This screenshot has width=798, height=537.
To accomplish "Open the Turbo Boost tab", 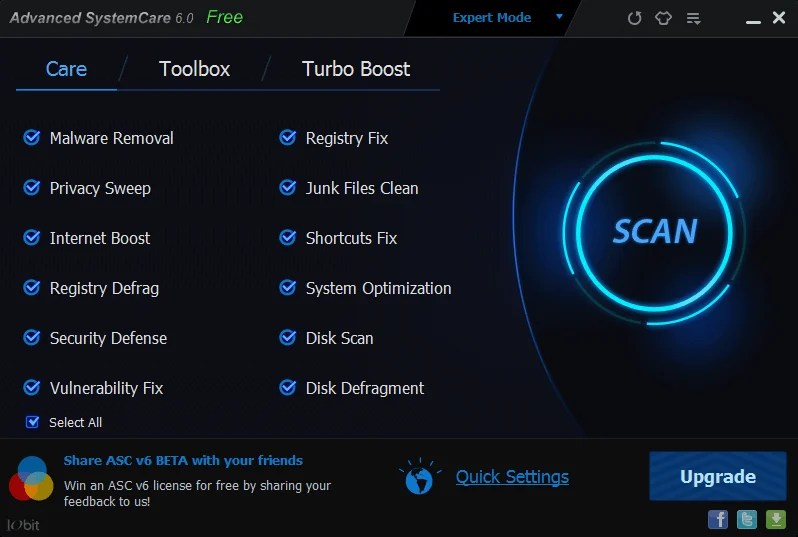I will (x=356, y=69).
